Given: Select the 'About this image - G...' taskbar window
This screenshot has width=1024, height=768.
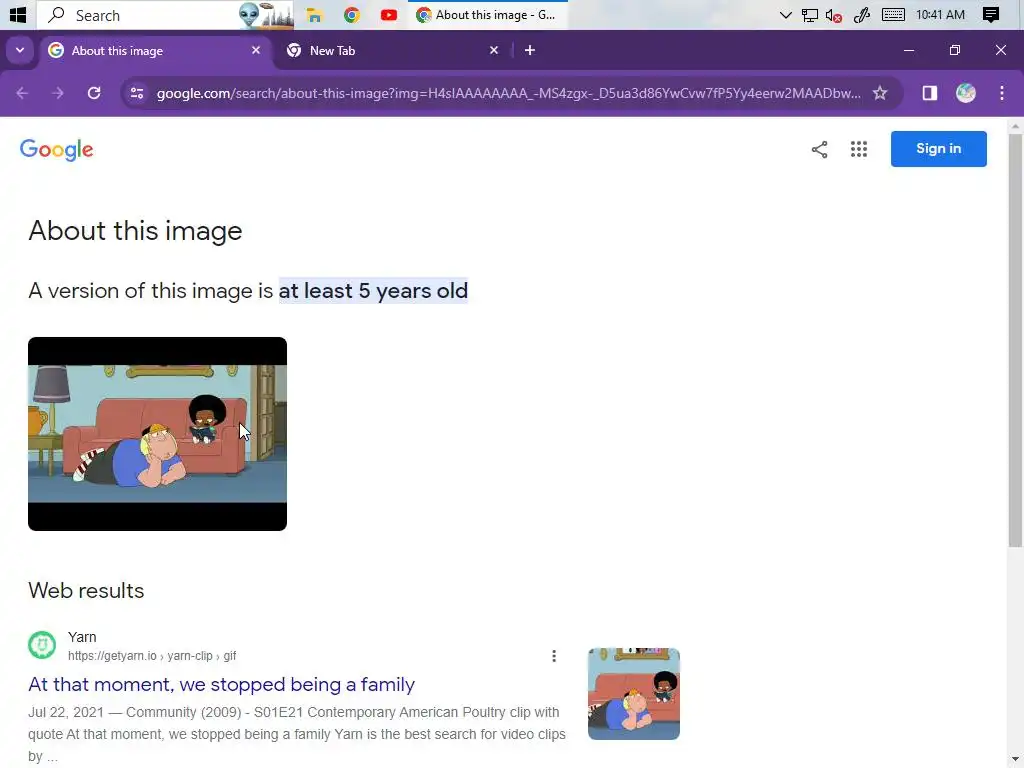Looking at the screenshot, I should (x=487, y=15).
